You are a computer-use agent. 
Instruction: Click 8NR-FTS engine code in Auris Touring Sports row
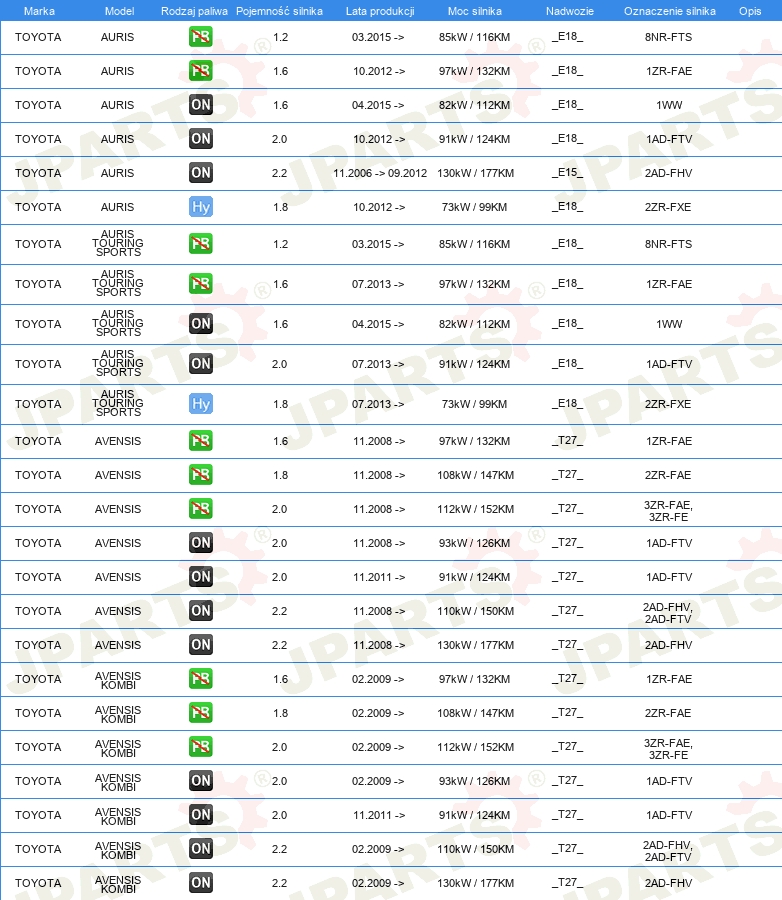click(668, 244)
